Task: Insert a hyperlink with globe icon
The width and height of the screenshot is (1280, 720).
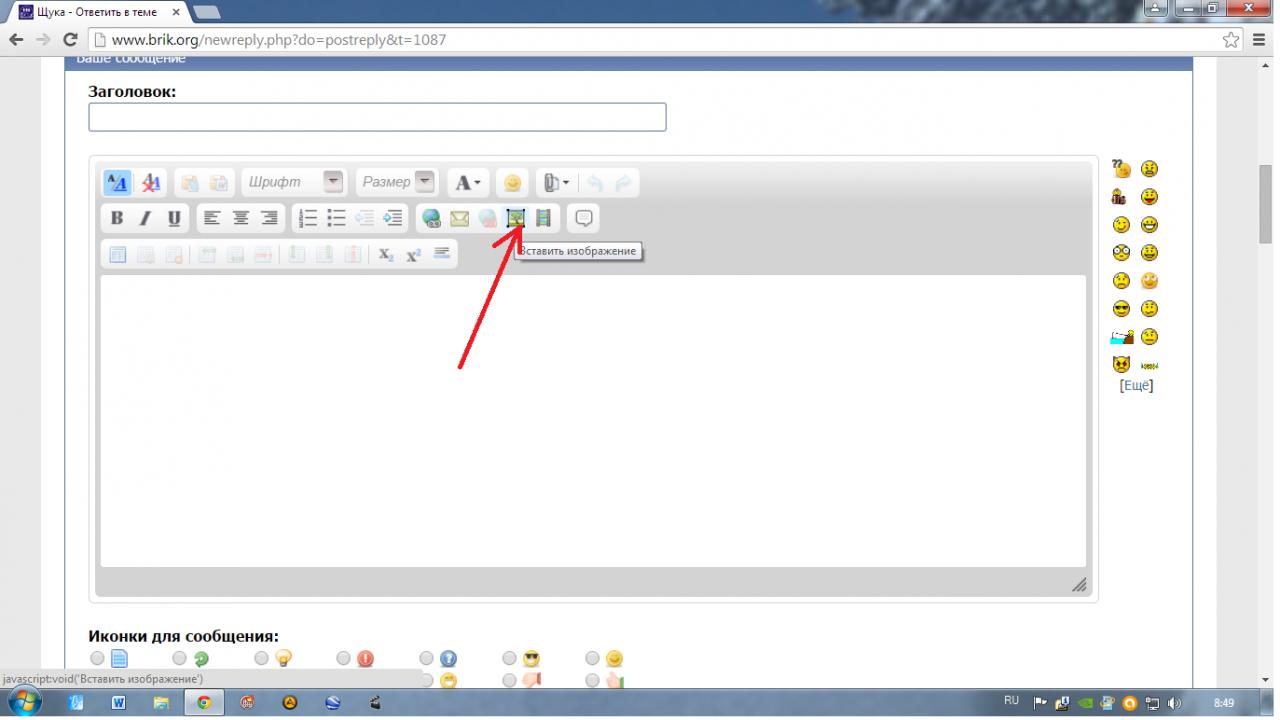Action: pos(431,218)
